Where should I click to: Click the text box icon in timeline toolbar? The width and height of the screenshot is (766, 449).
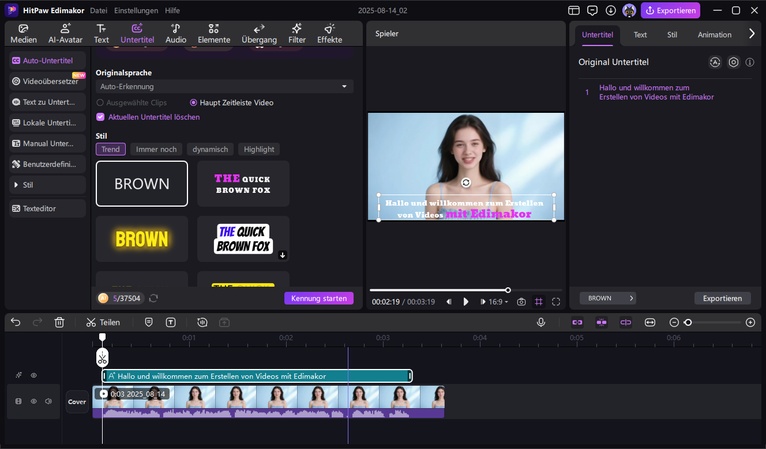(x=170, y=322)
